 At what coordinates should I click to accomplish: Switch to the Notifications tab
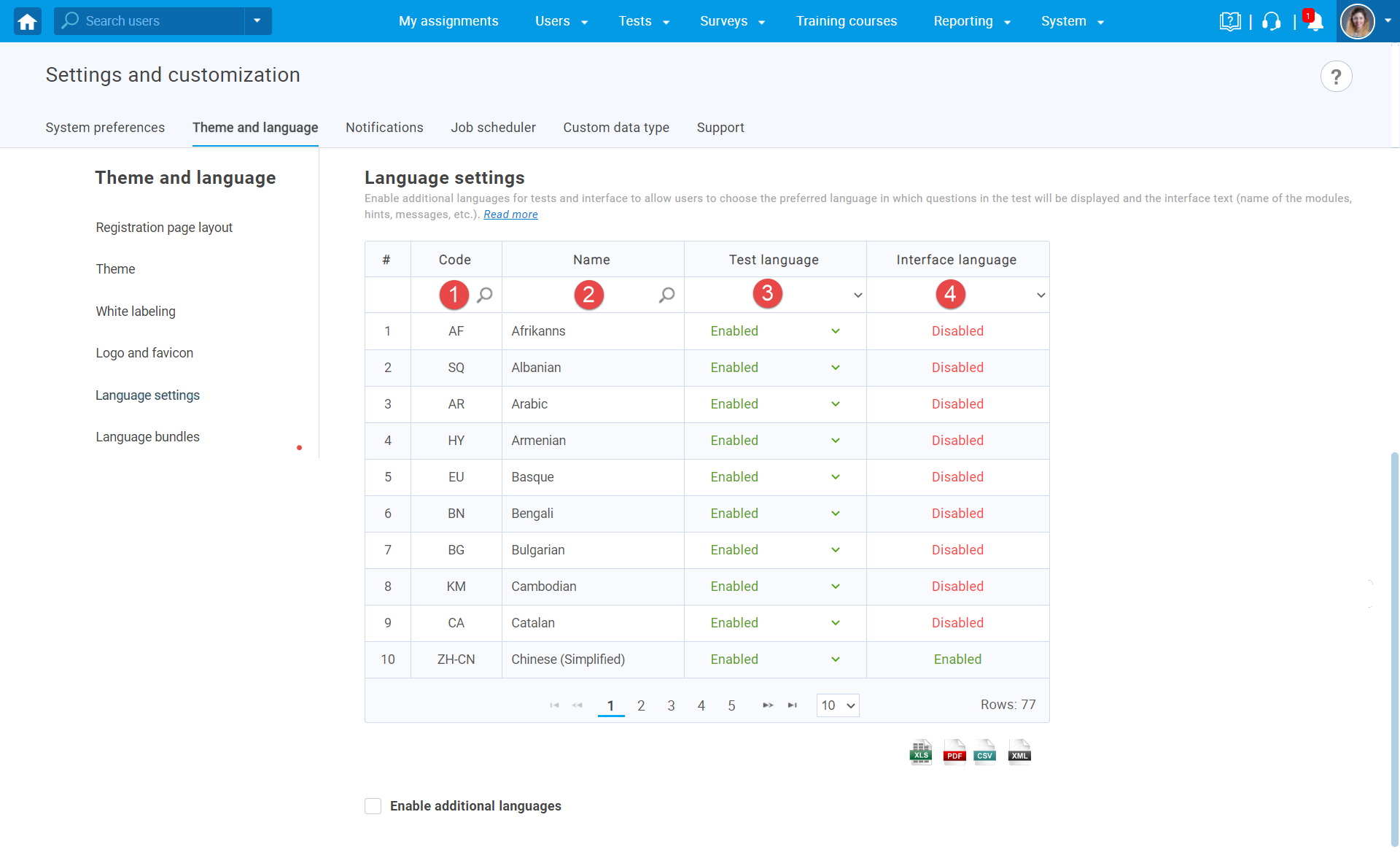click(384, 128)
